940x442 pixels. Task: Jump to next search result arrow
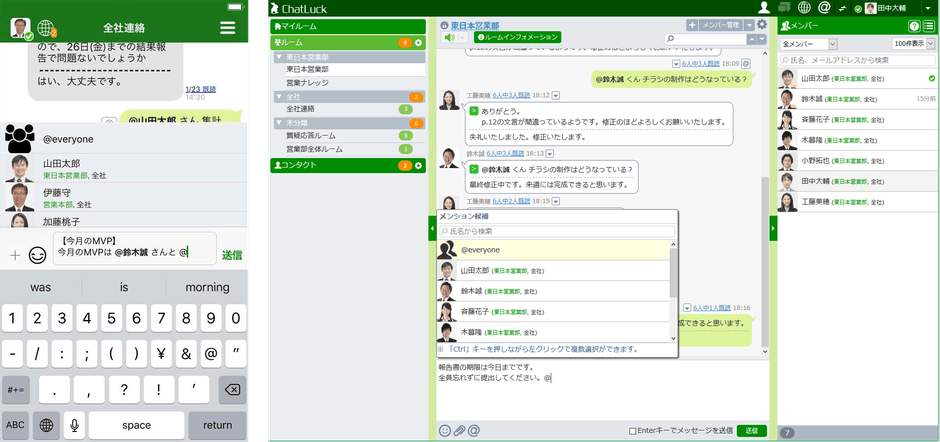click(x=762, y=39)
